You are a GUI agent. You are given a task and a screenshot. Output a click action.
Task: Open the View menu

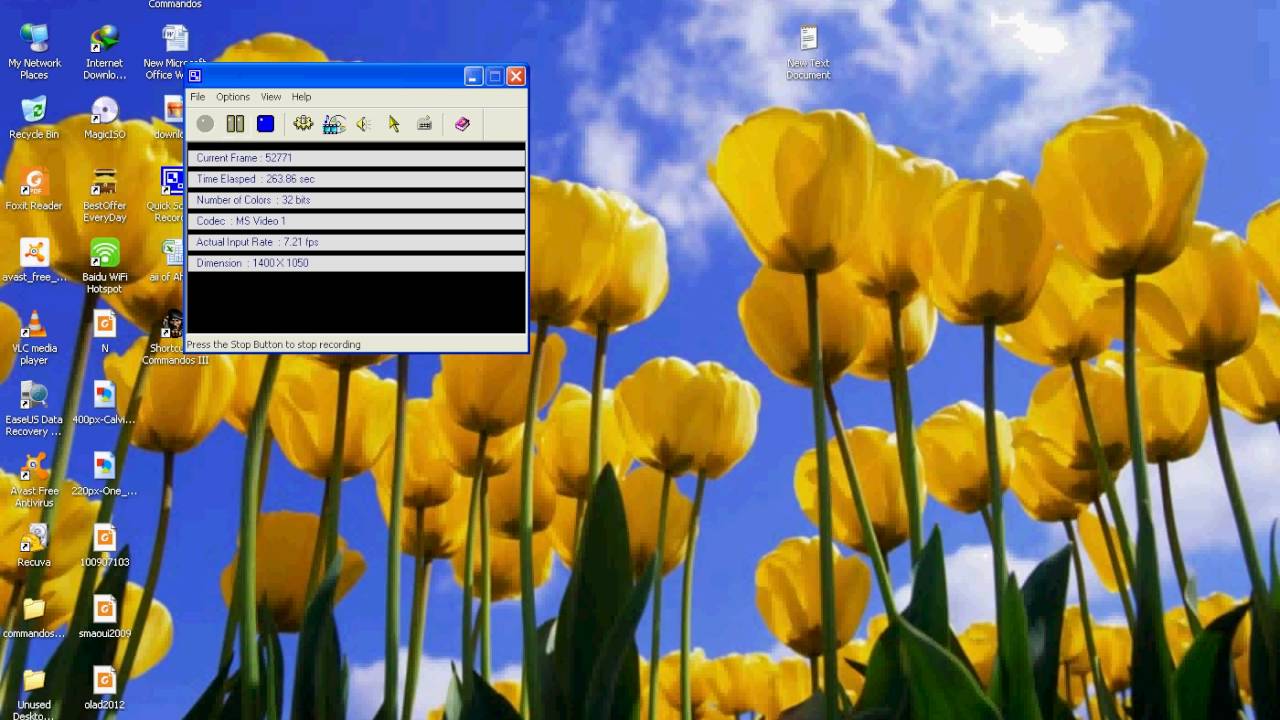pos(271,97)
